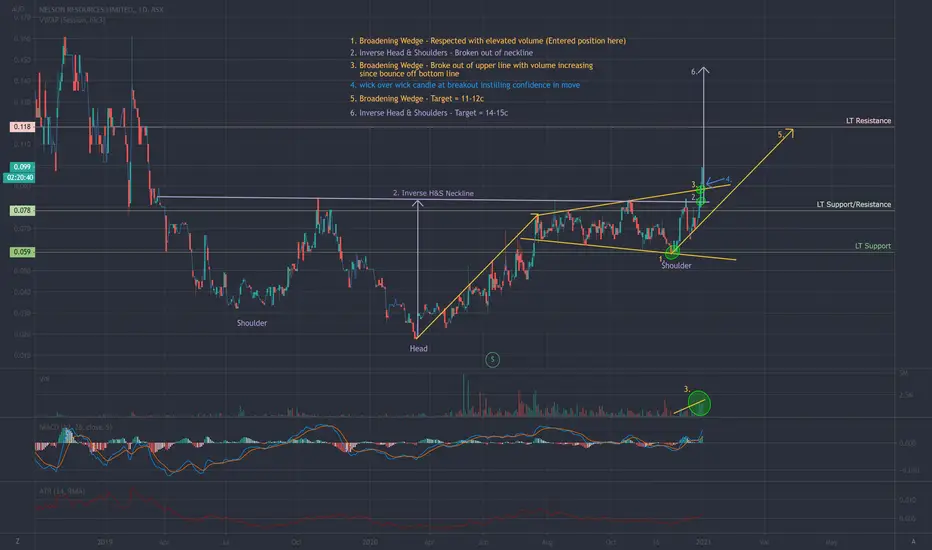
Task: Select the MACD indicator legend
Action: point(75,427)
